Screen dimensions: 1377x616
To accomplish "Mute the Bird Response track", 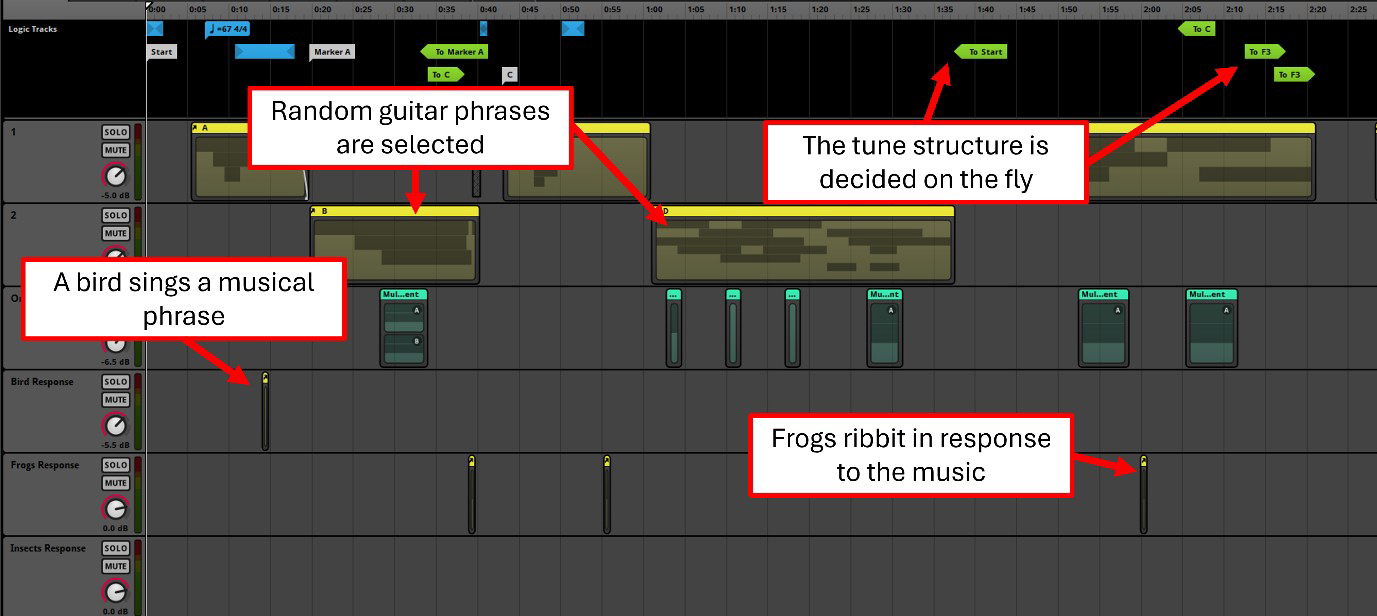I will pyautogui.click(x=115, y=400).
